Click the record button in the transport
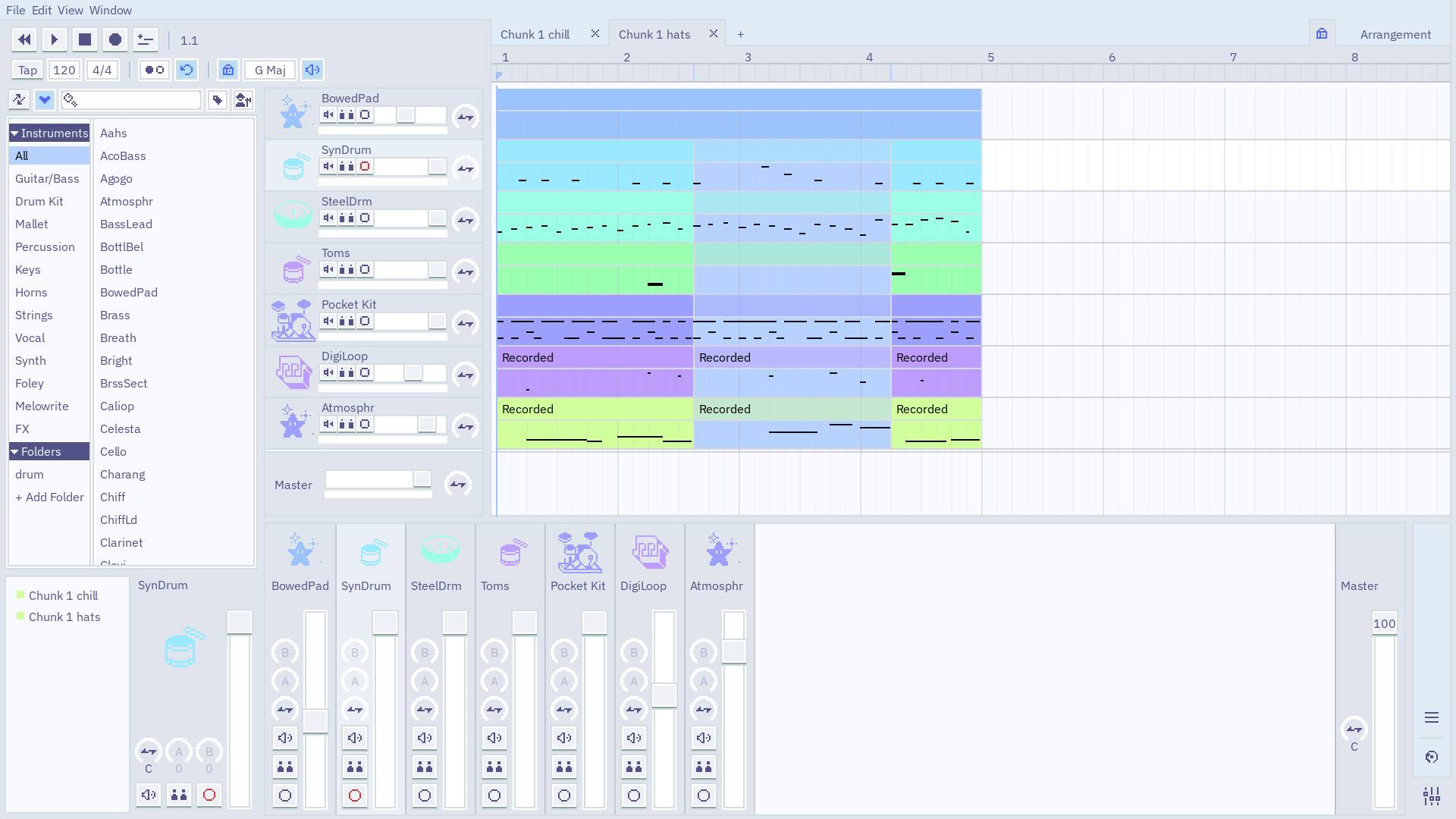This screenshot has width=1456, height=819. (x=115, y=39)
